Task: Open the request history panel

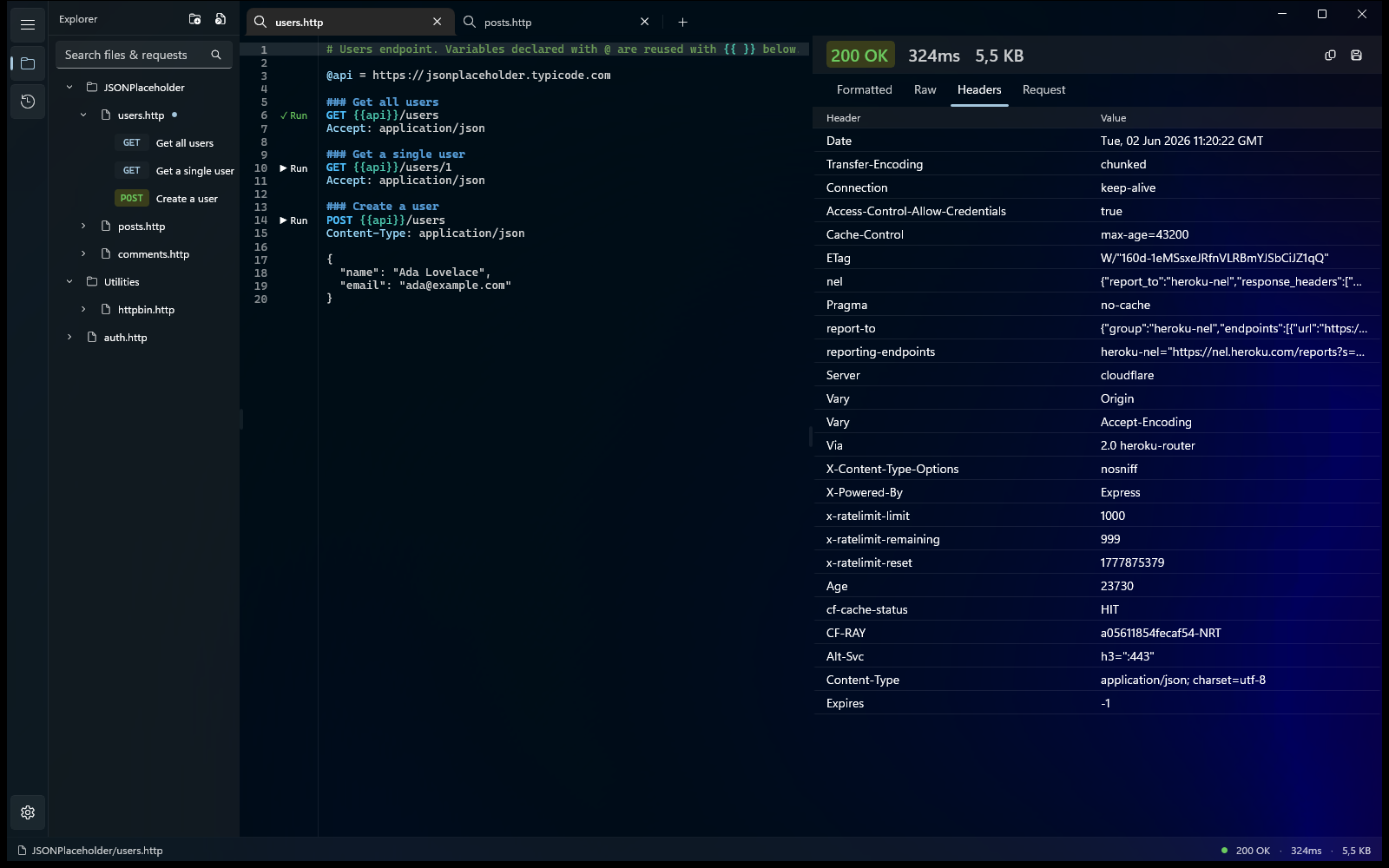Action: click(x=28, y=102)
